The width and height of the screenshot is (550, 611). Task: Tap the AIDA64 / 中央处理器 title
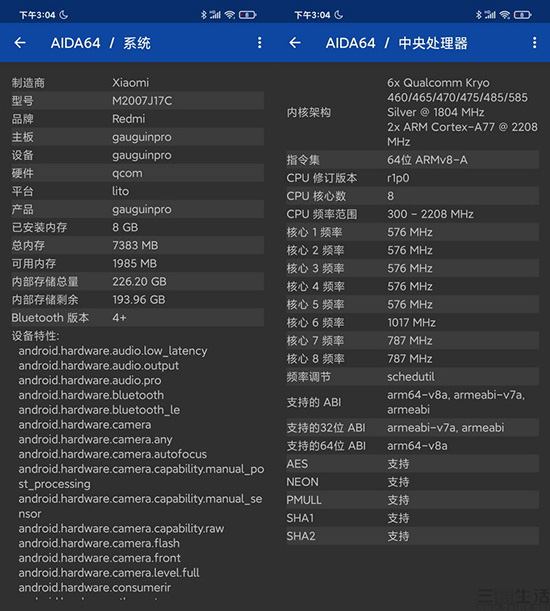click(396, 43)
